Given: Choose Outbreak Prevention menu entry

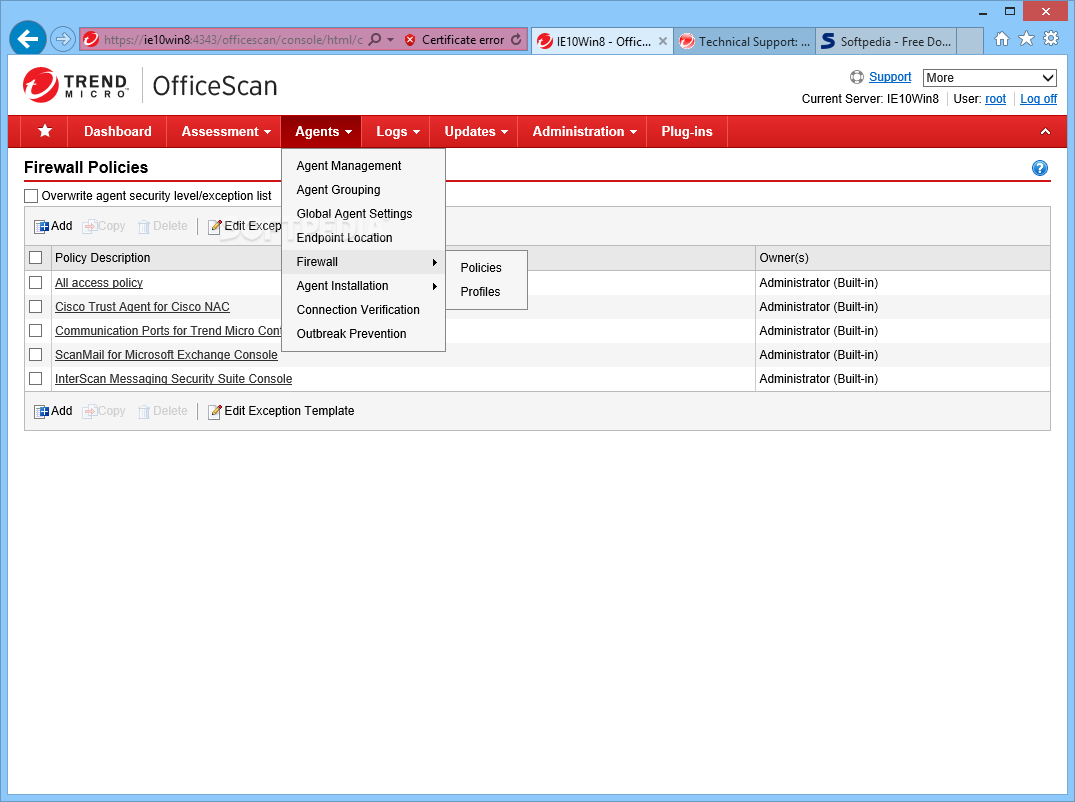Looking at the screenshot, I should pyautogui.click(x=363, y=334).
